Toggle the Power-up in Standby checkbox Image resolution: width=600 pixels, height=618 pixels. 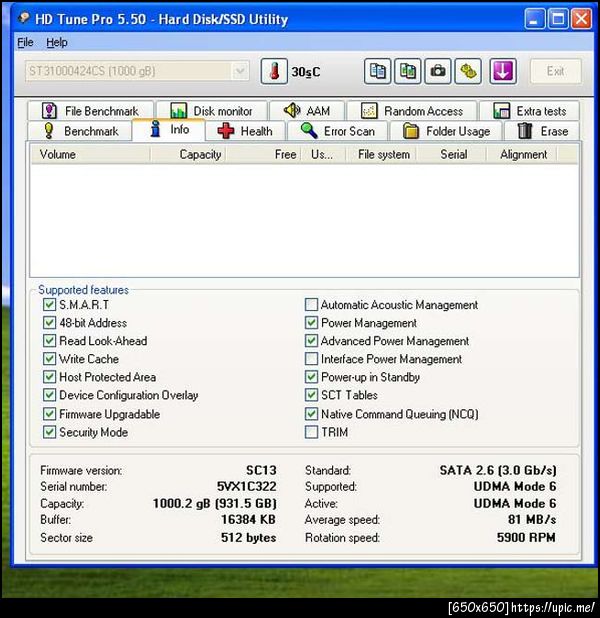pyautogui.click(x=311, y=377)
